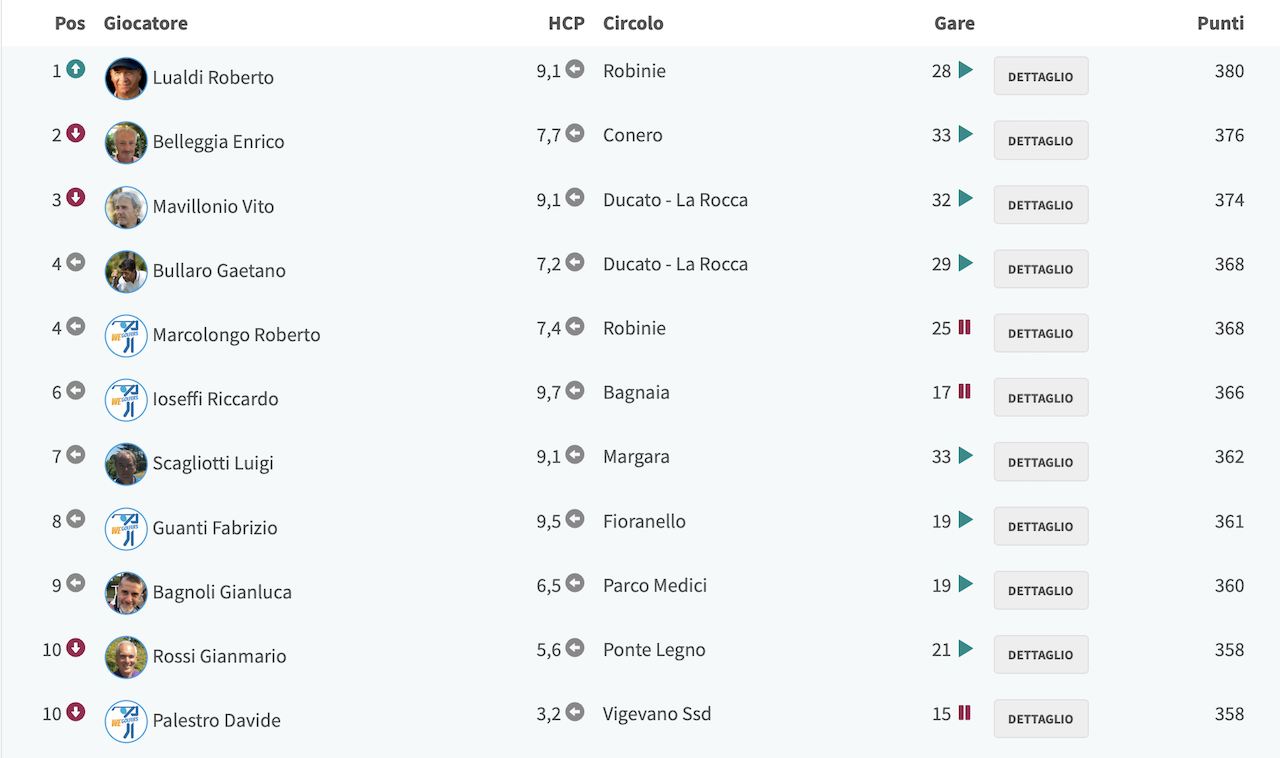This screenshot has width=1280, height=758.
Task: Click the green up arrow beside position 1
Action: click(x=75, y=70)
